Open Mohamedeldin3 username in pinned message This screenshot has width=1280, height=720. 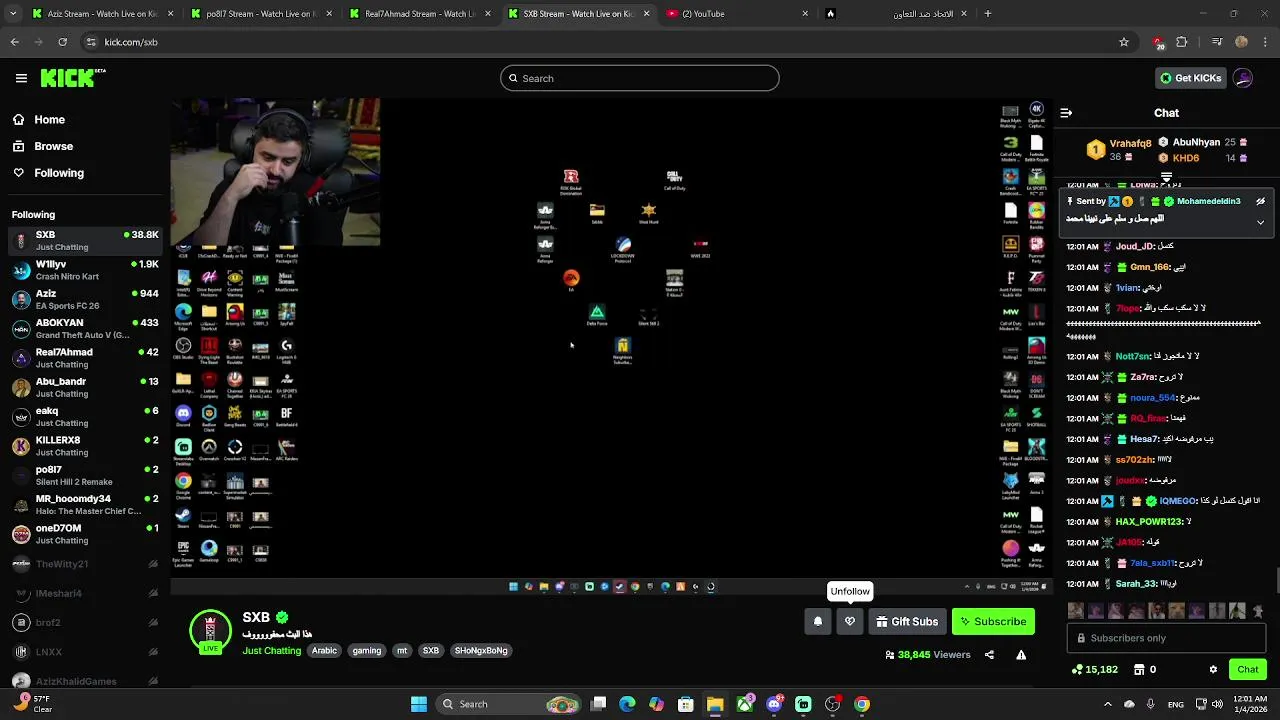(x=1208, y=201)
